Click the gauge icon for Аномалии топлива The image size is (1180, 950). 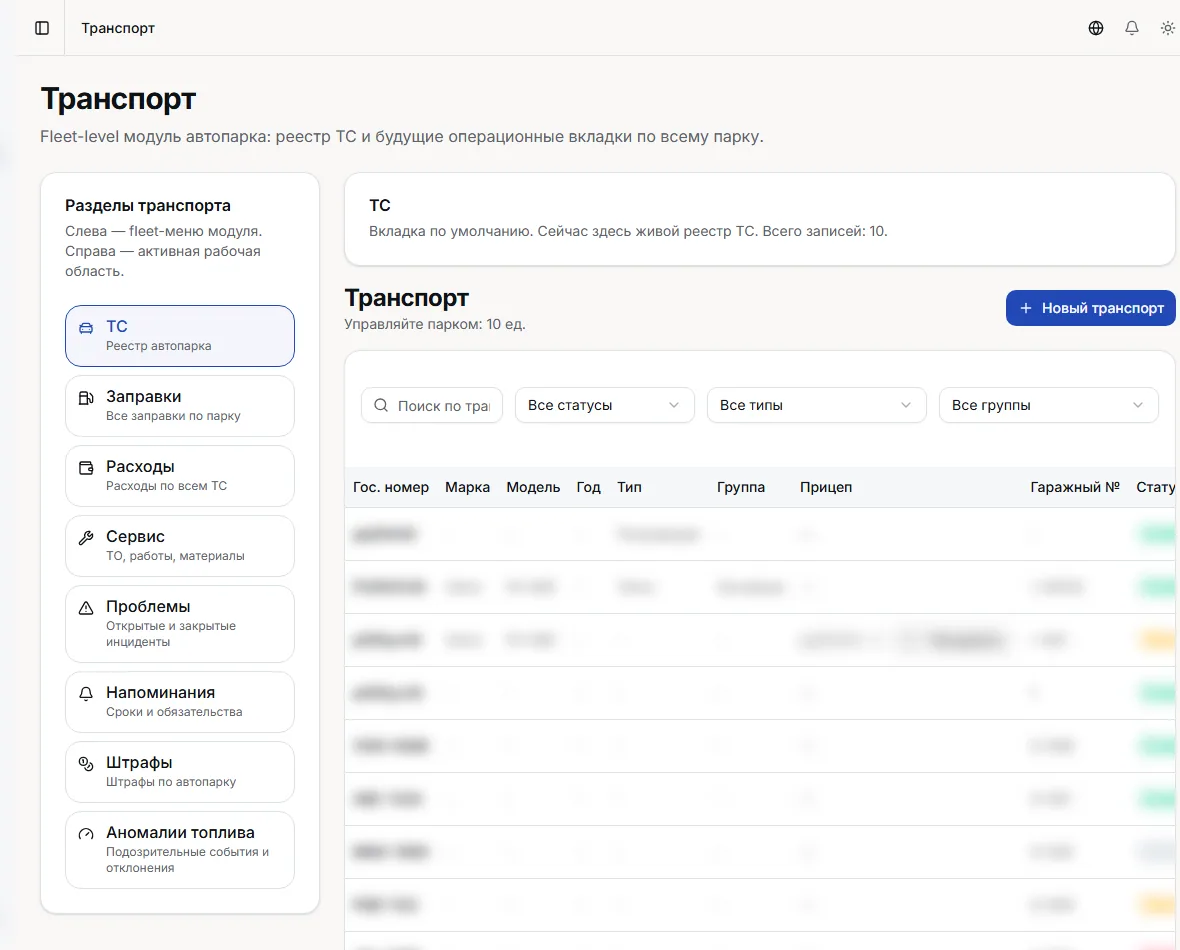click(87, 833)
